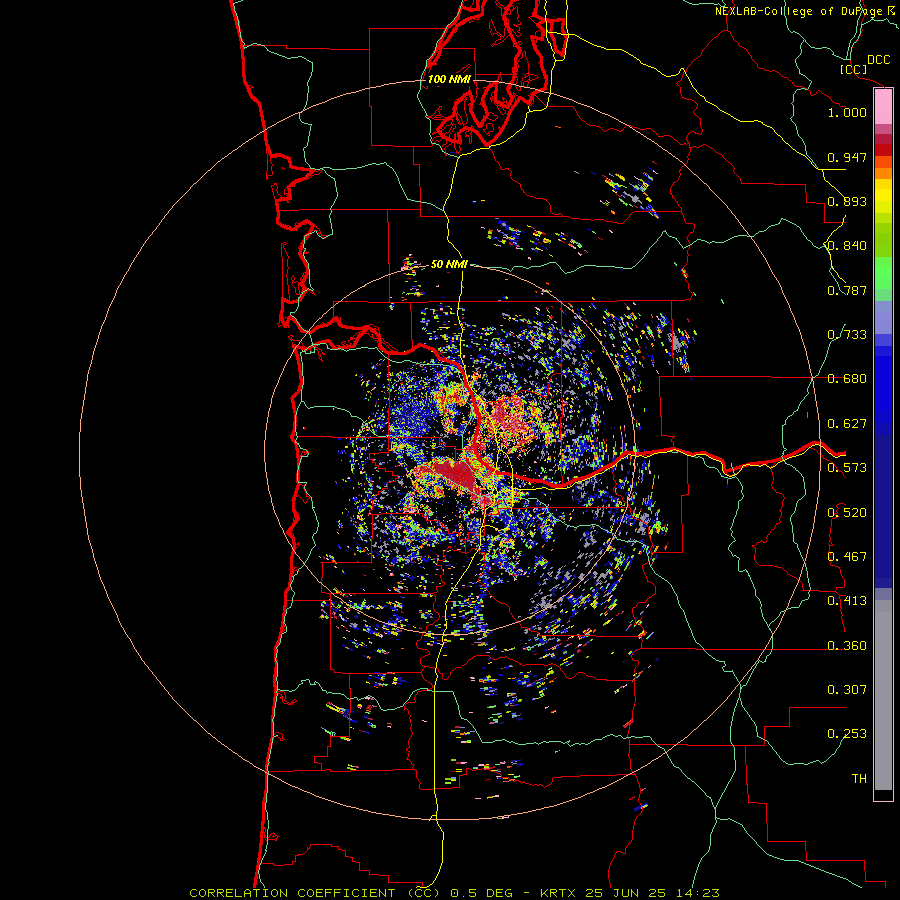
Task: Click the 0.307 scale value
Action: (x=847, y=690)
